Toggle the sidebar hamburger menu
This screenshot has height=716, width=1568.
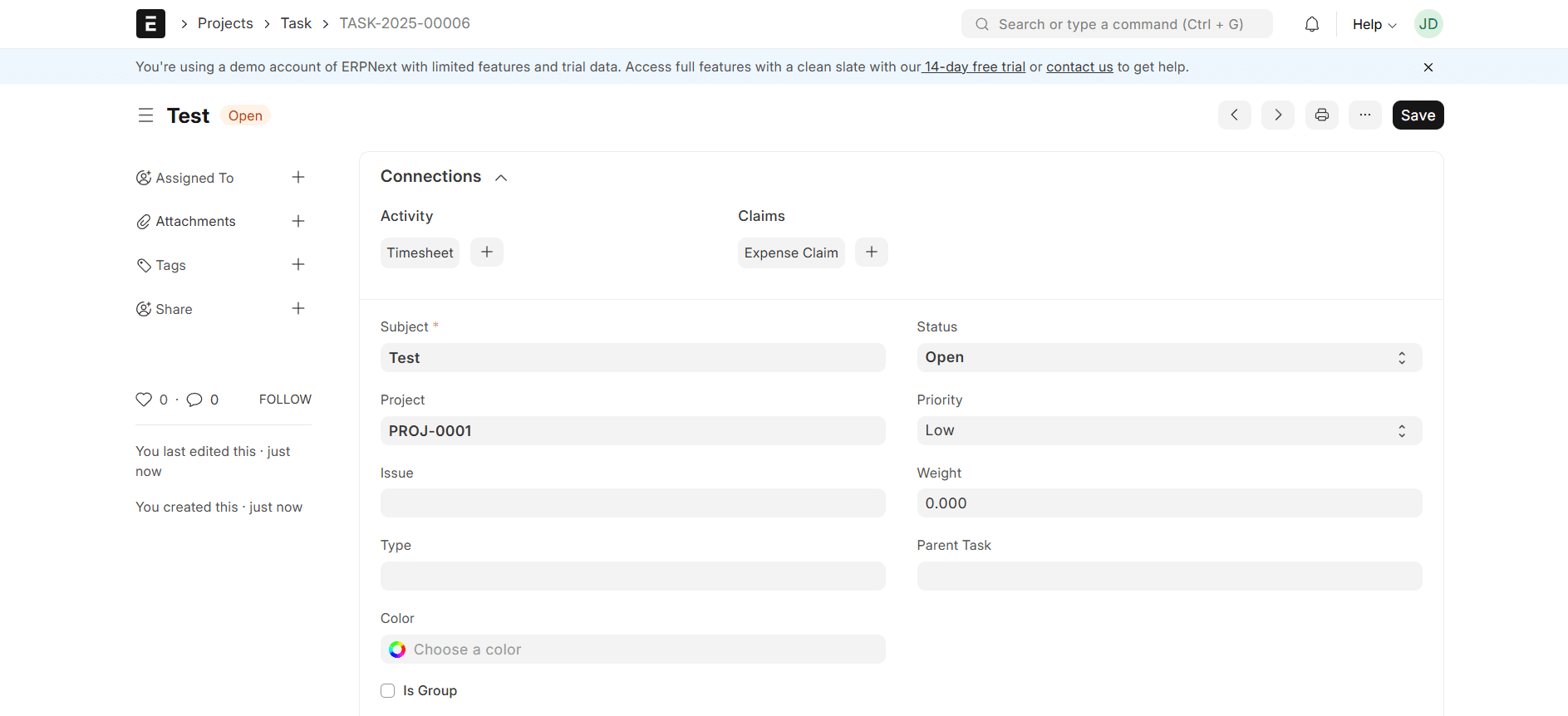point(145,115)
